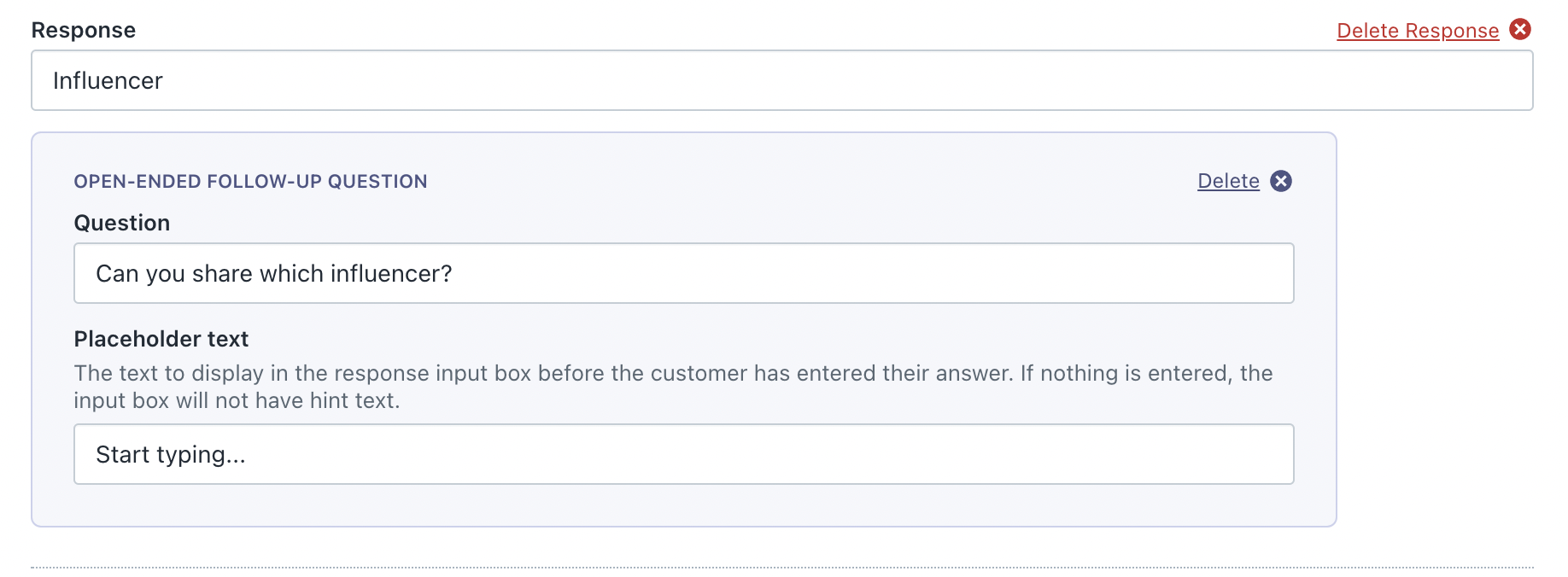Viewport: 1568px width, 577px height.
Task: Click the helper line starting "The text to display"
Action: (673, 373)
